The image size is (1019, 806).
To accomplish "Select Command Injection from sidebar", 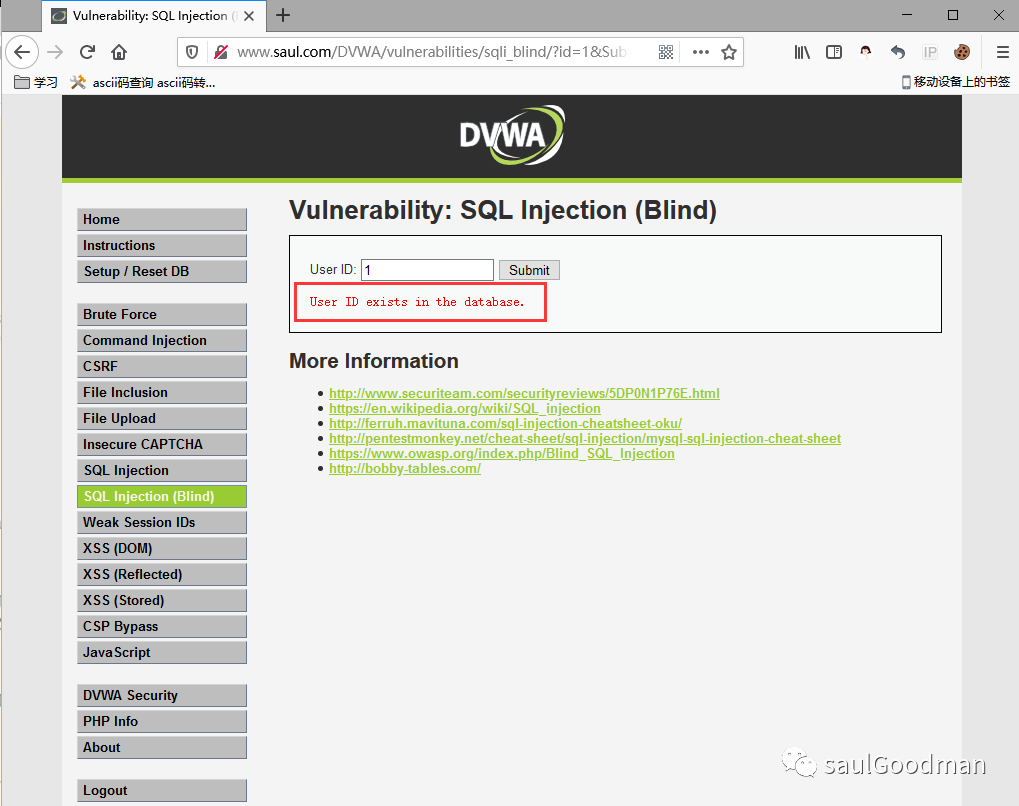I will click(162, 340).
